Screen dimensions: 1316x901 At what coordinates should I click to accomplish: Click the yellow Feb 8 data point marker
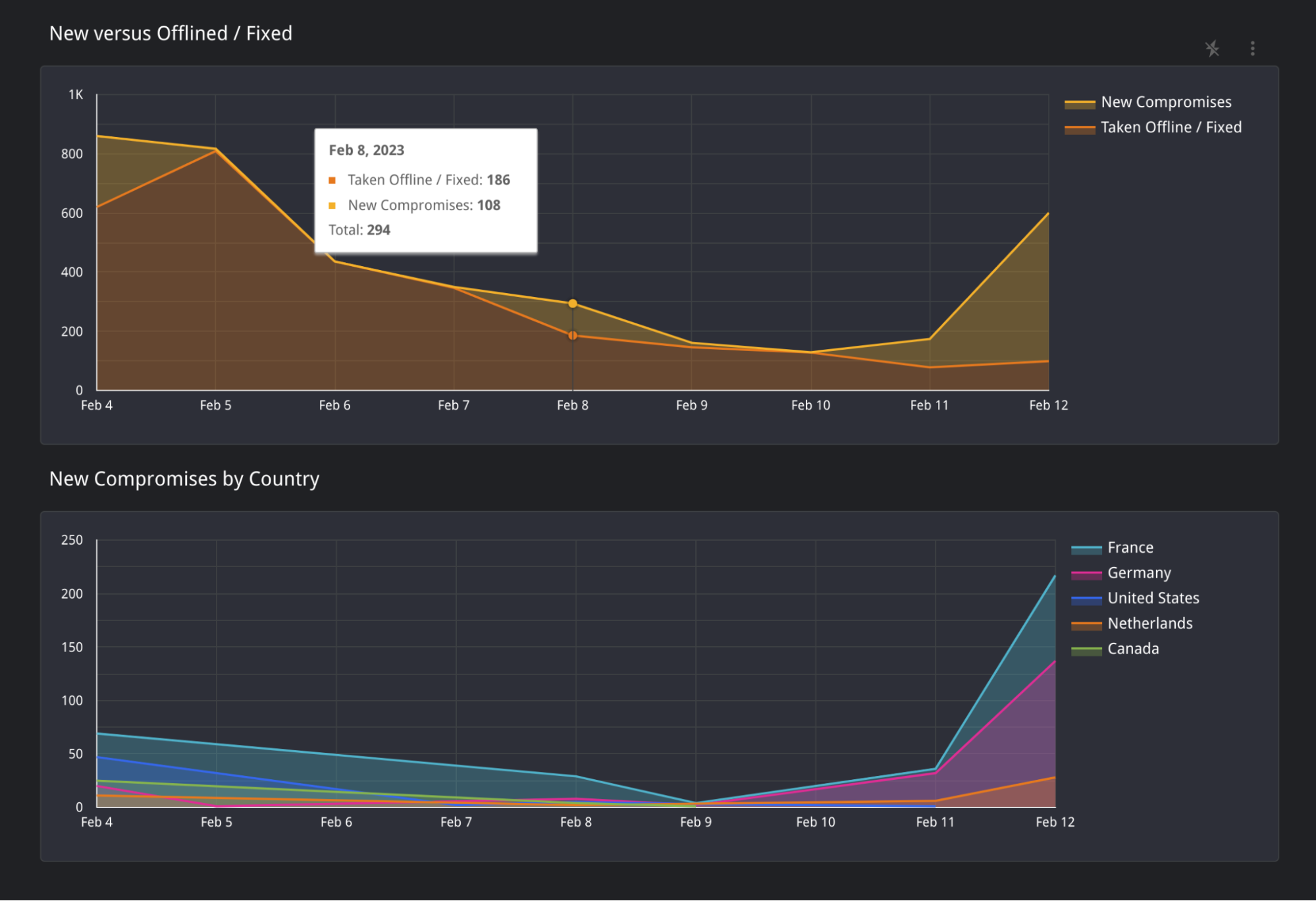(573, 304)
